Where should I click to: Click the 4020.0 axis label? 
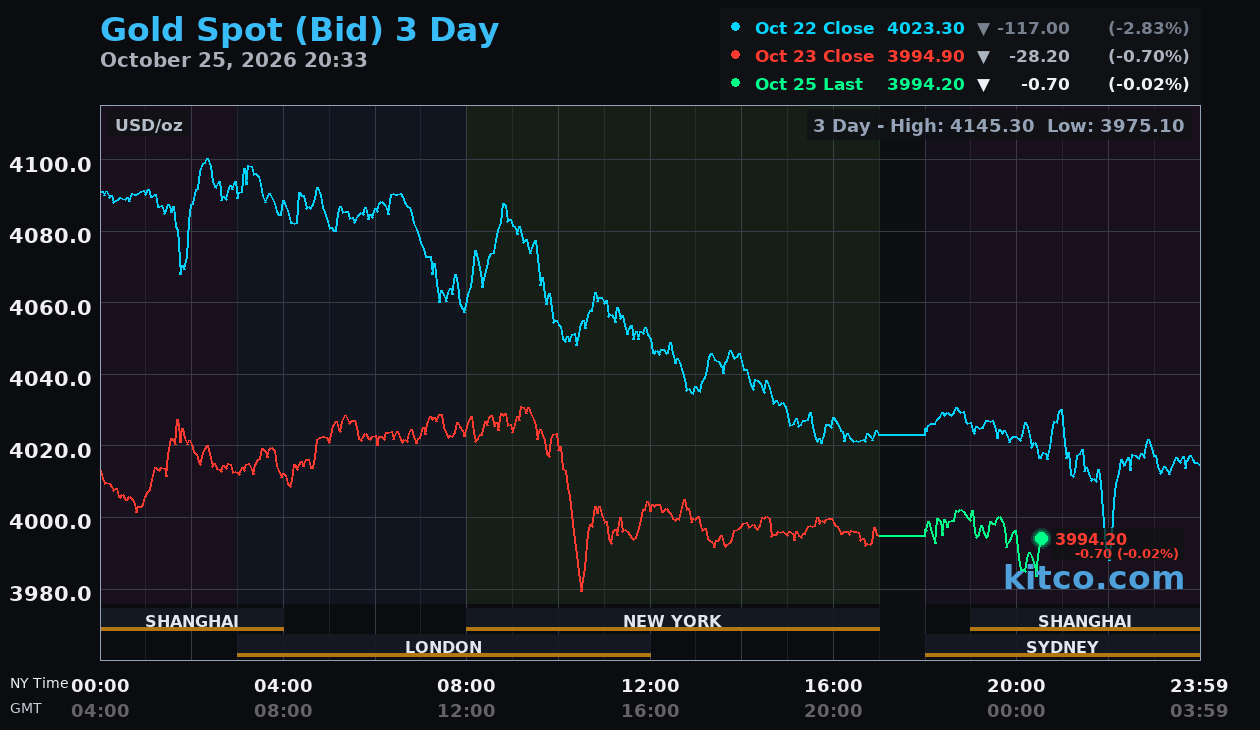tap(50, 449)
